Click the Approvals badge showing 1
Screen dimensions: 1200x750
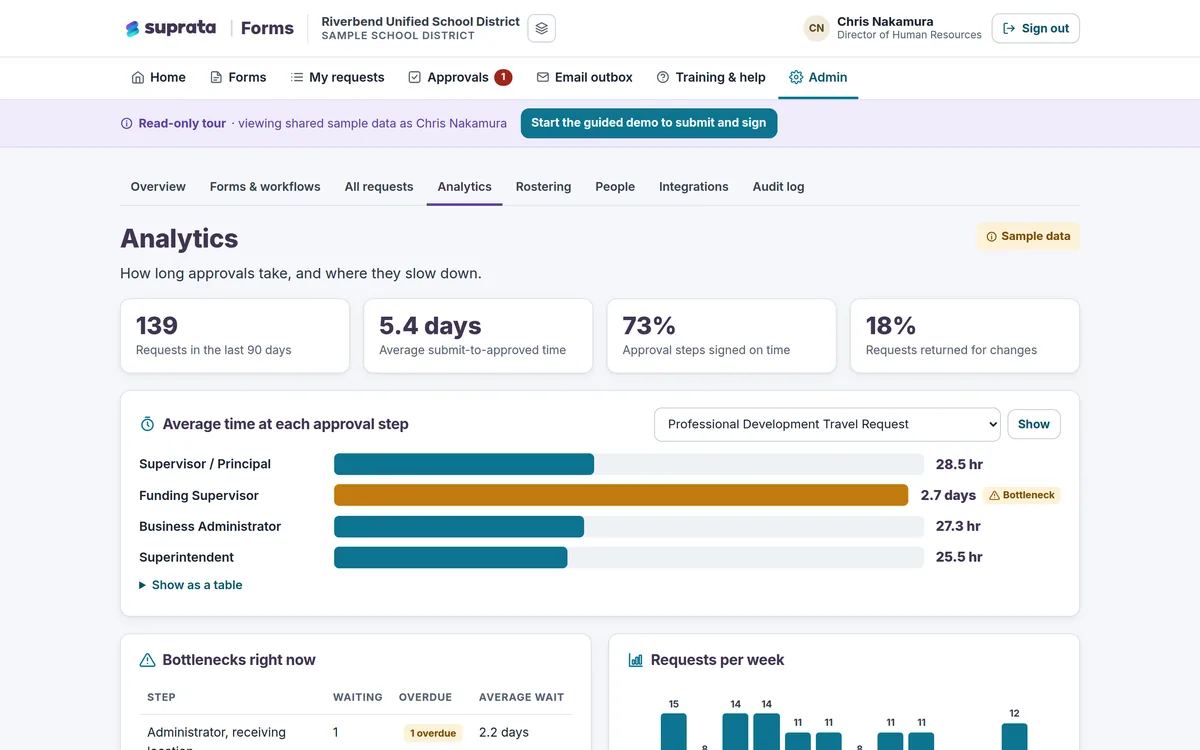tap(503, 77)
